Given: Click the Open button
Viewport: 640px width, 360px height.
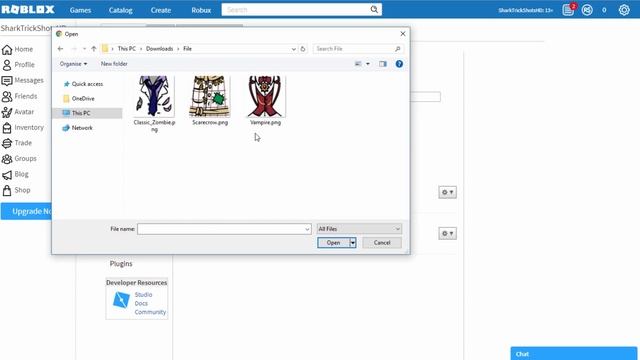Looking at the screenshot, I should (333, 243).
